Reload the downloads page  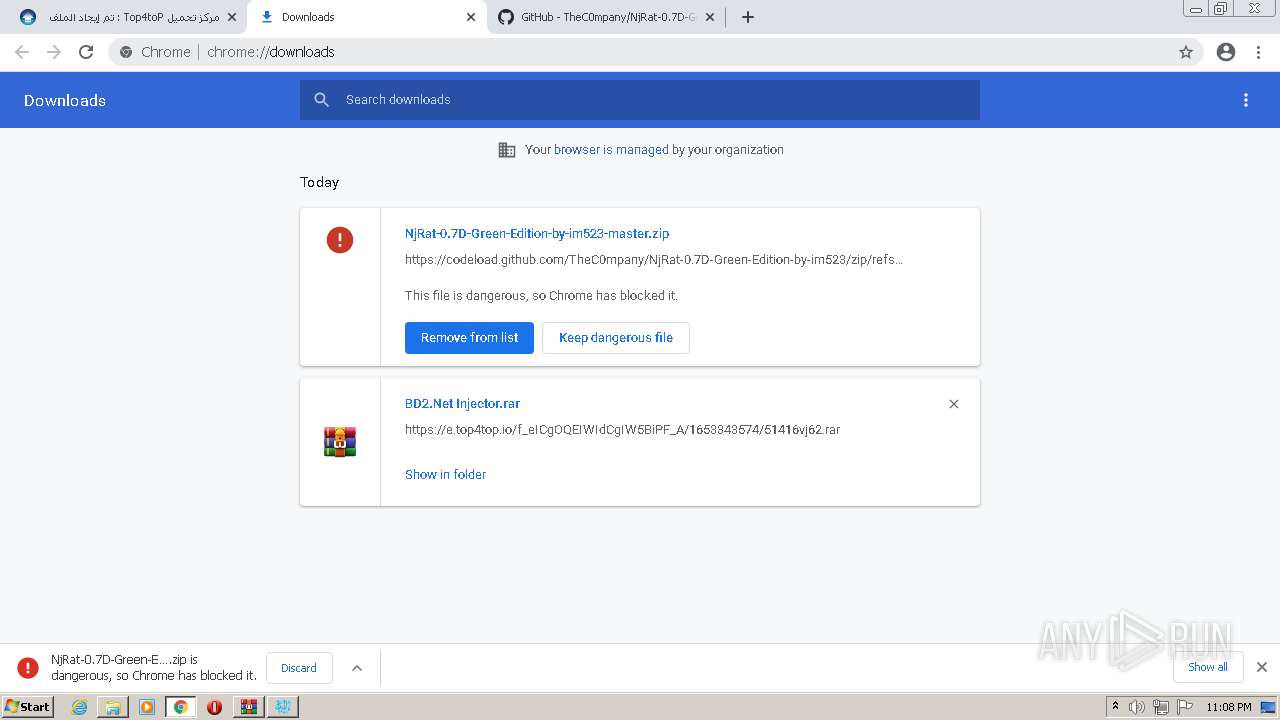86,52
